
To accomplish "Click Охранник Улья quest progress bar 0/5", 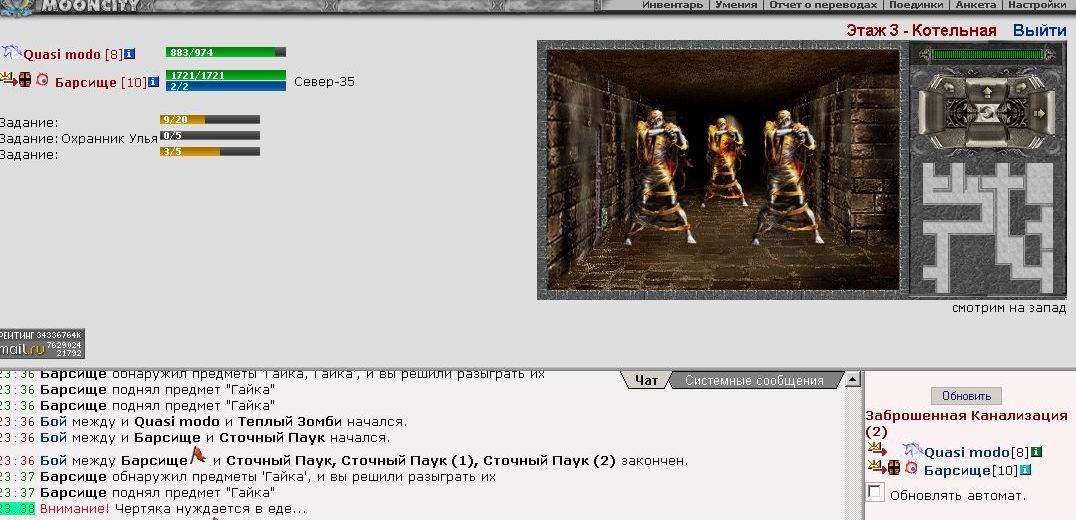I will coord(210,136).
